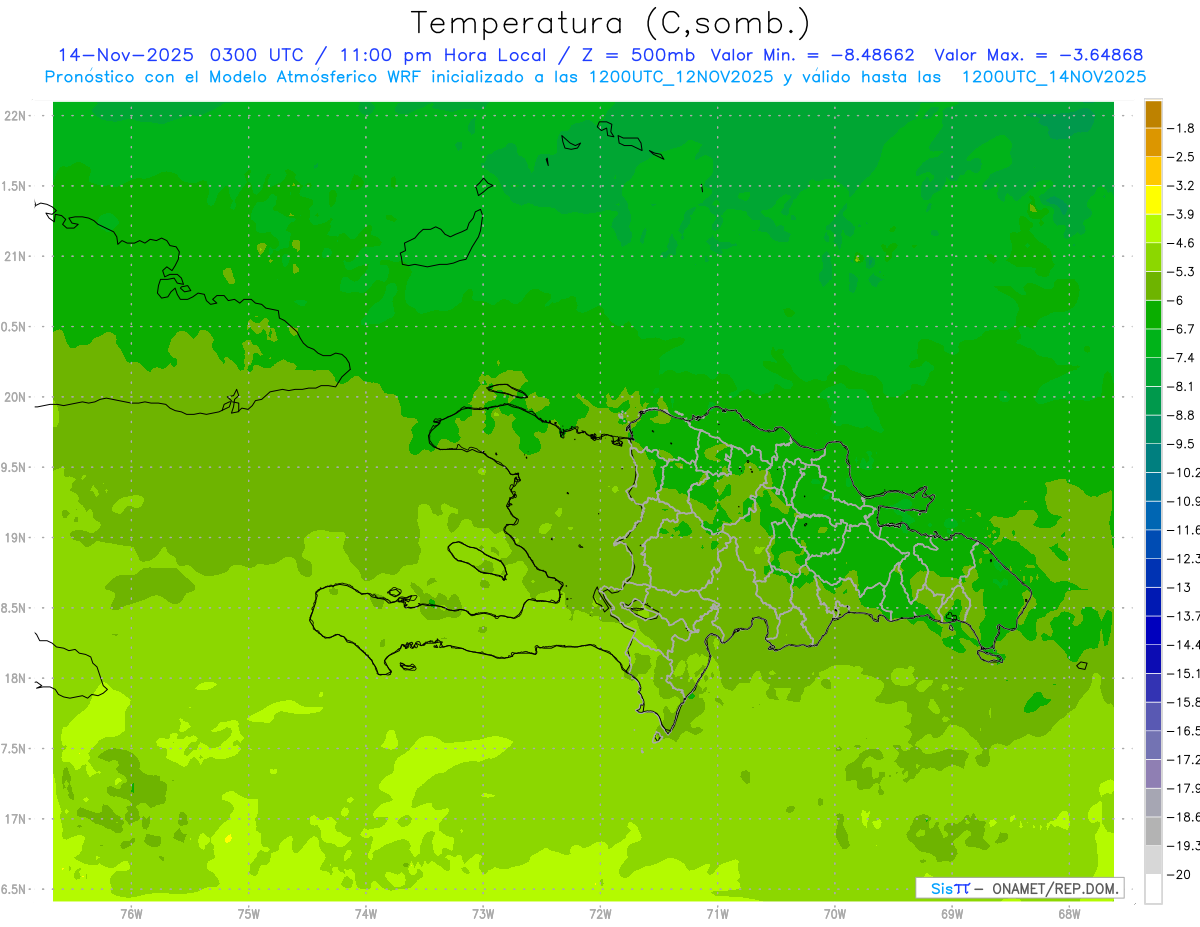
Task: Click the blue swatch between -13 and -13.7
Action: click(1153, 601)
